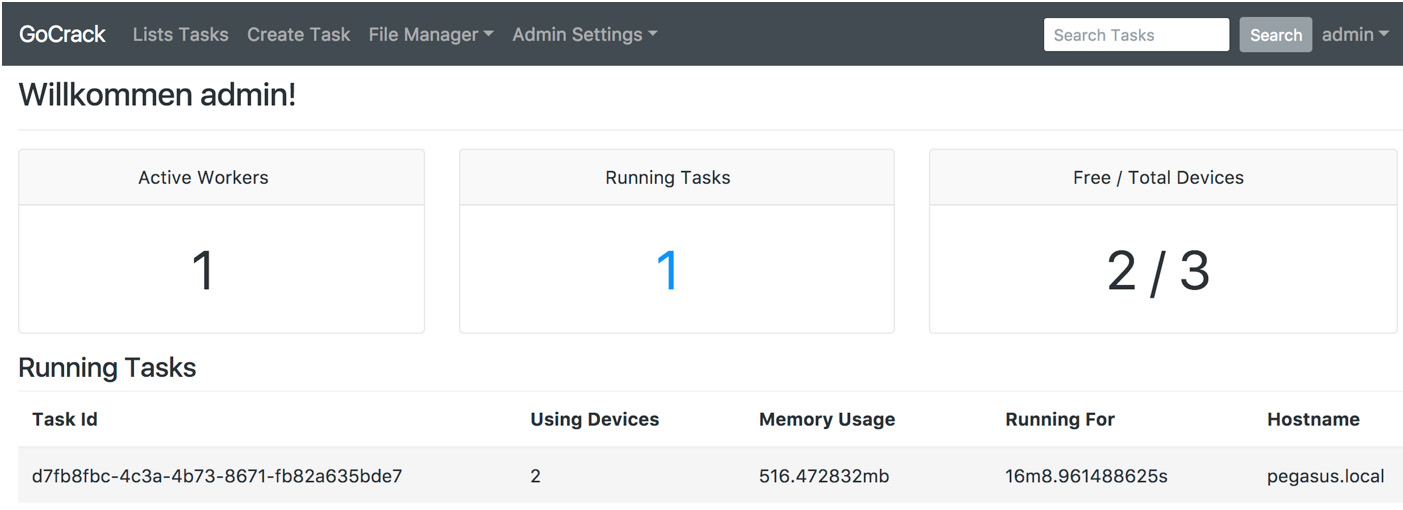Click the Using Devices column header
Viewport: 1403px width, 510px height.
point(594,419)
